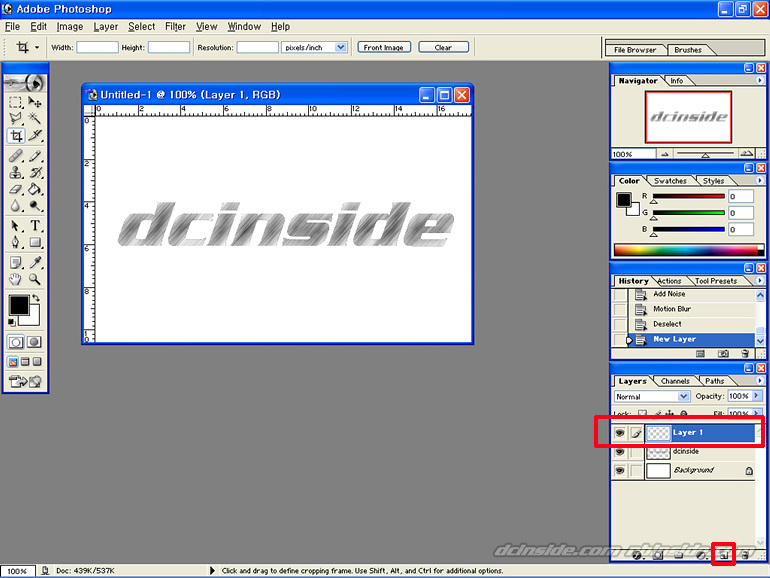Screen dimensions: 770x578
Task: Open the History panel flyout menu
Action: 759,280
